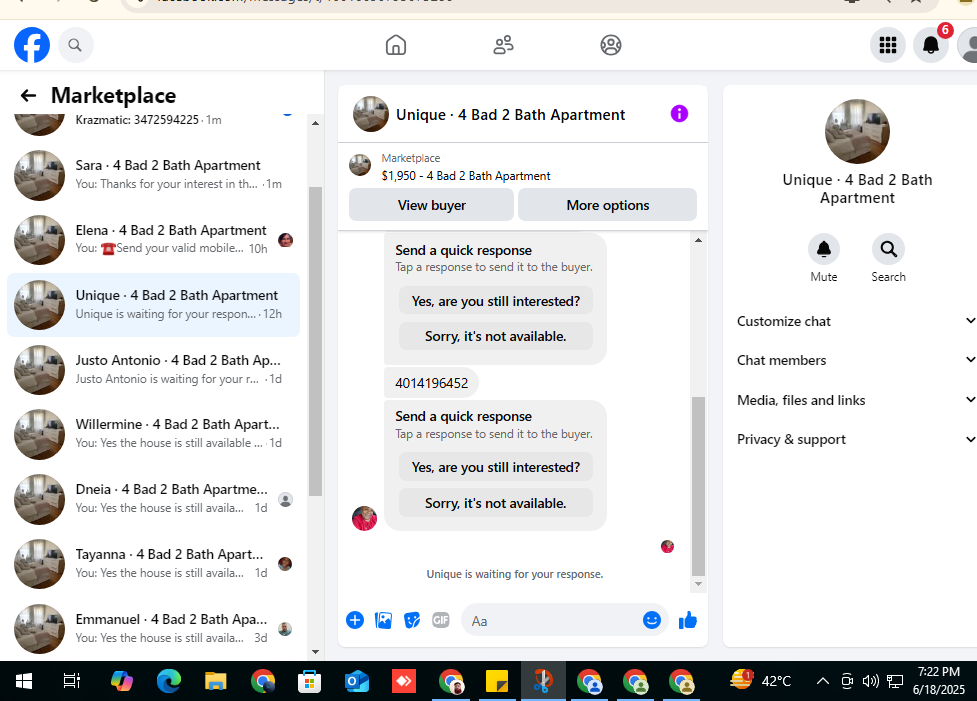Open the notifications bell with 6 badge
The image size is (977, 701).
pos(931,45)
